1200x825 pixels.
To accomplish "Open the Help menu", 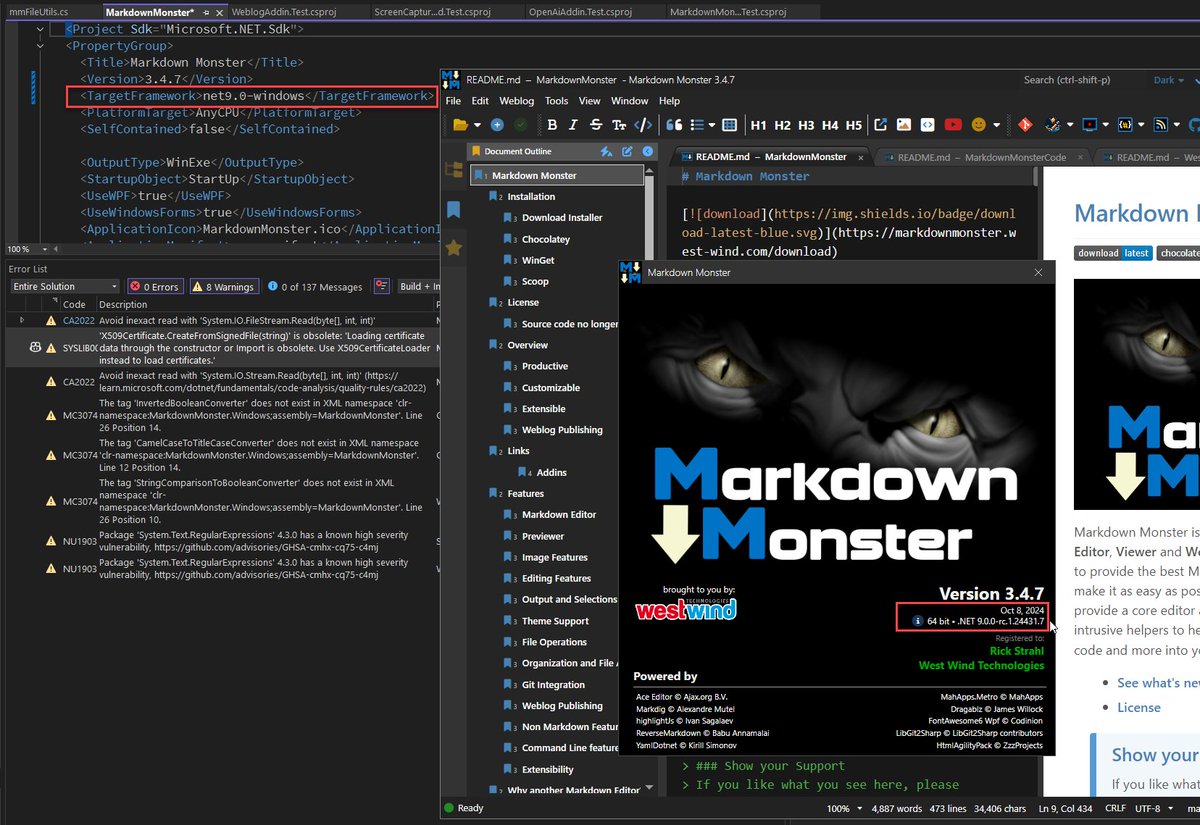I will 669,101.
